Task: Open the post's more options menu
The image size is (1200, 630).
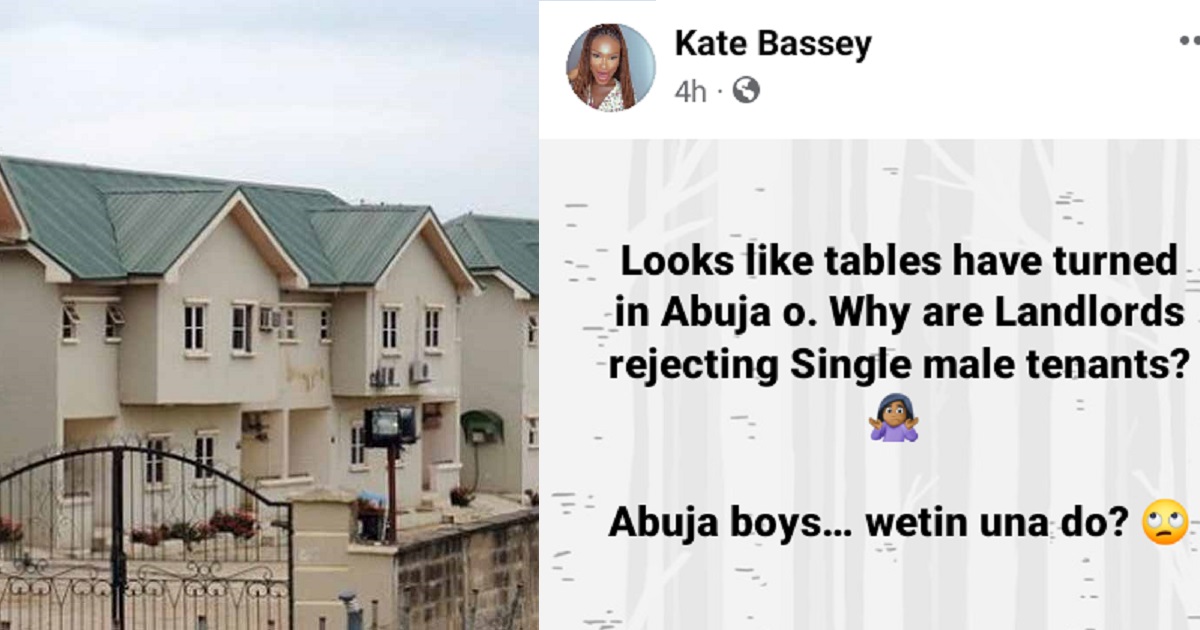Action: (1188, 43)
